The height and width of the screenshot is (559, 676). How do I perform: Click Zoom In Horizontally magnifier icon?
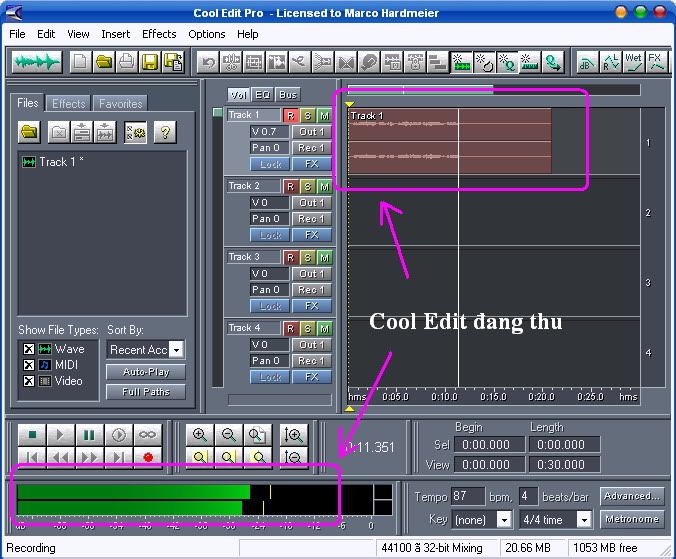click(200, 435)
